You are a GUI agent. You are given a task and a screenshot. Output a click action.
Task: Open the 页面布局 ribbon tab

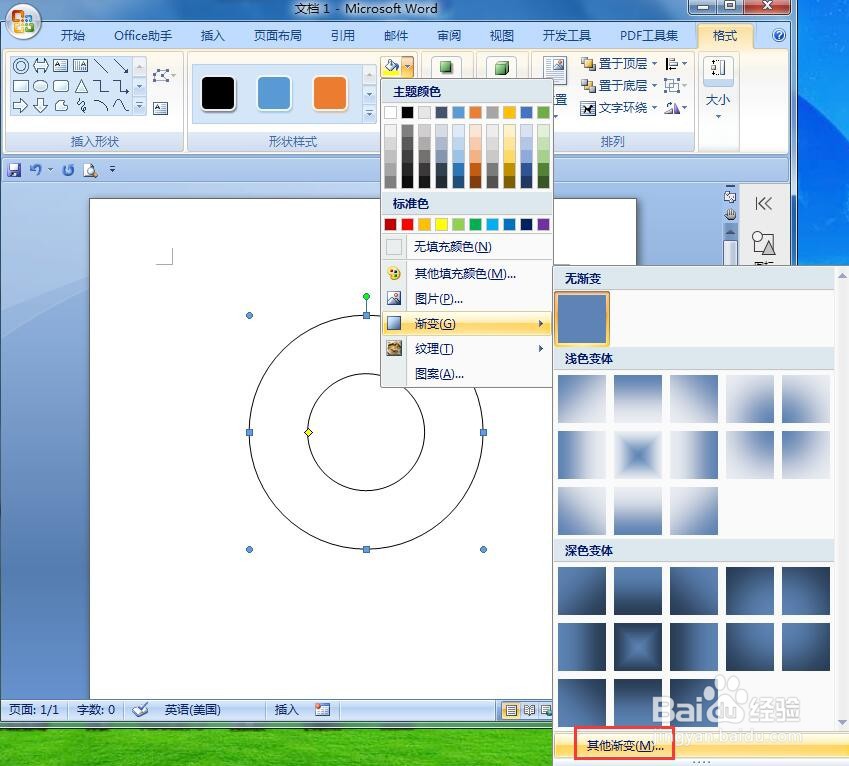[x=278, y=36]
